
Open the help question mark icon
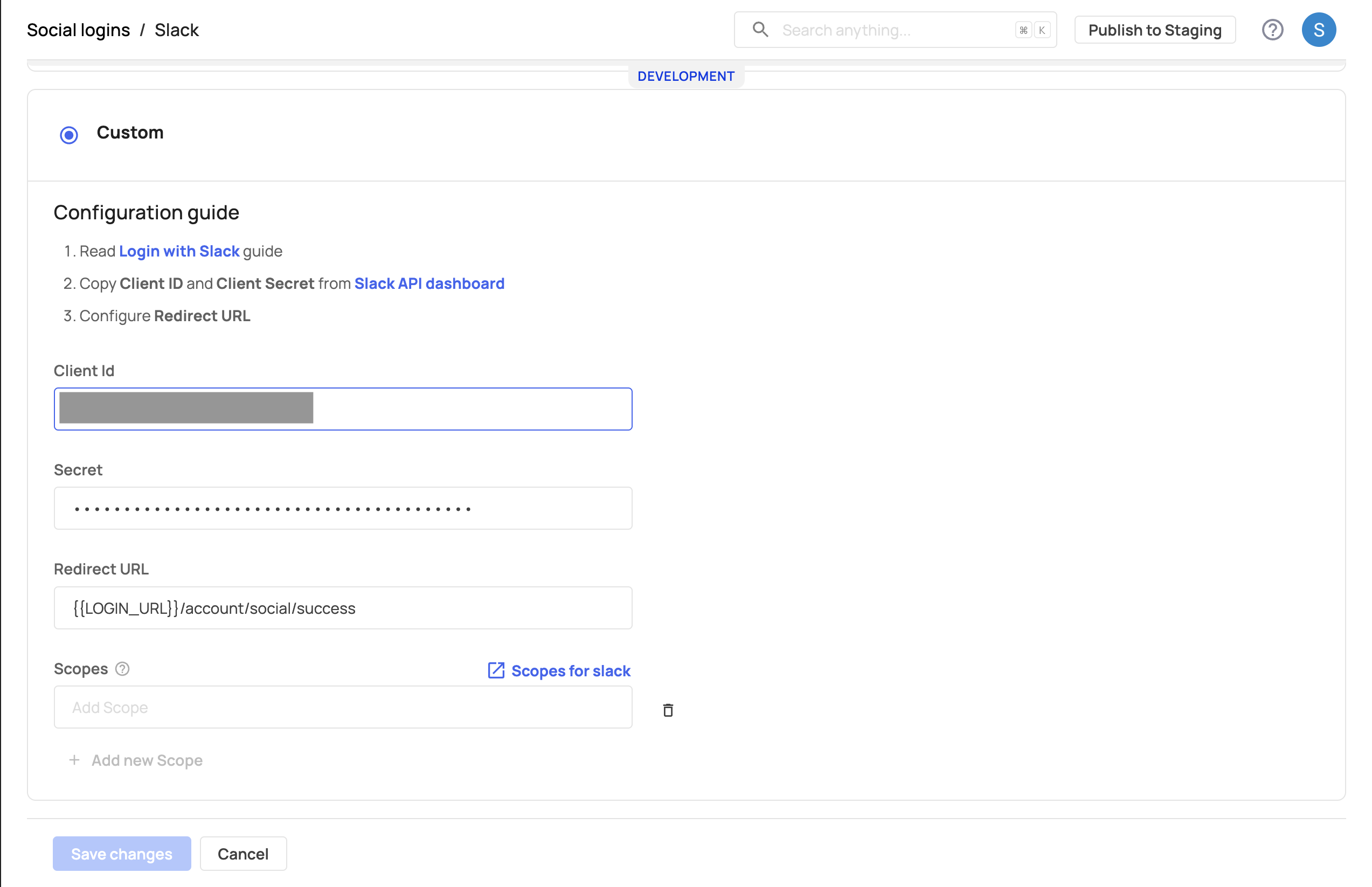click(1272, 30)
